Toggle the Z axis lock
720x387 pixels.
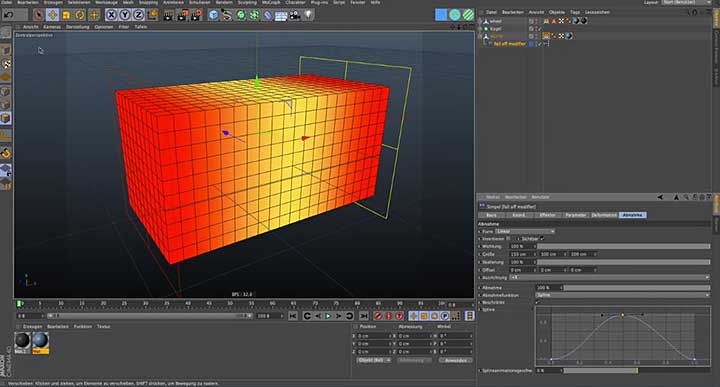138,15
